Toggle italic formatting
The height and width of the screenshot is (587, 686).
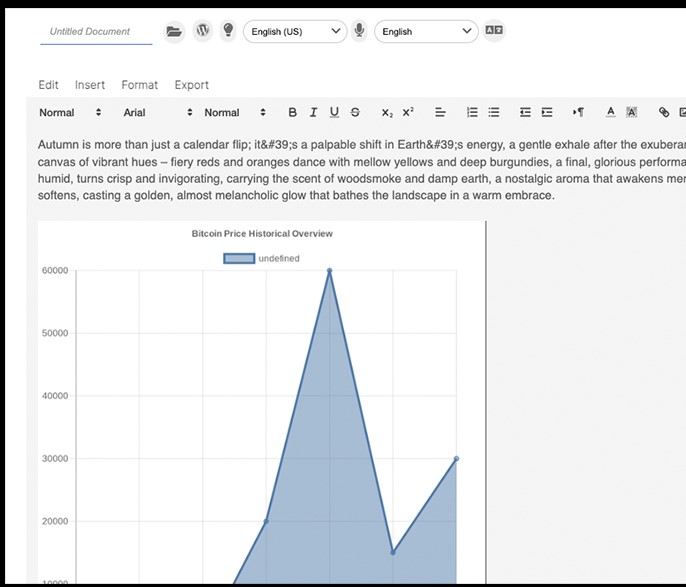(313, 112)
